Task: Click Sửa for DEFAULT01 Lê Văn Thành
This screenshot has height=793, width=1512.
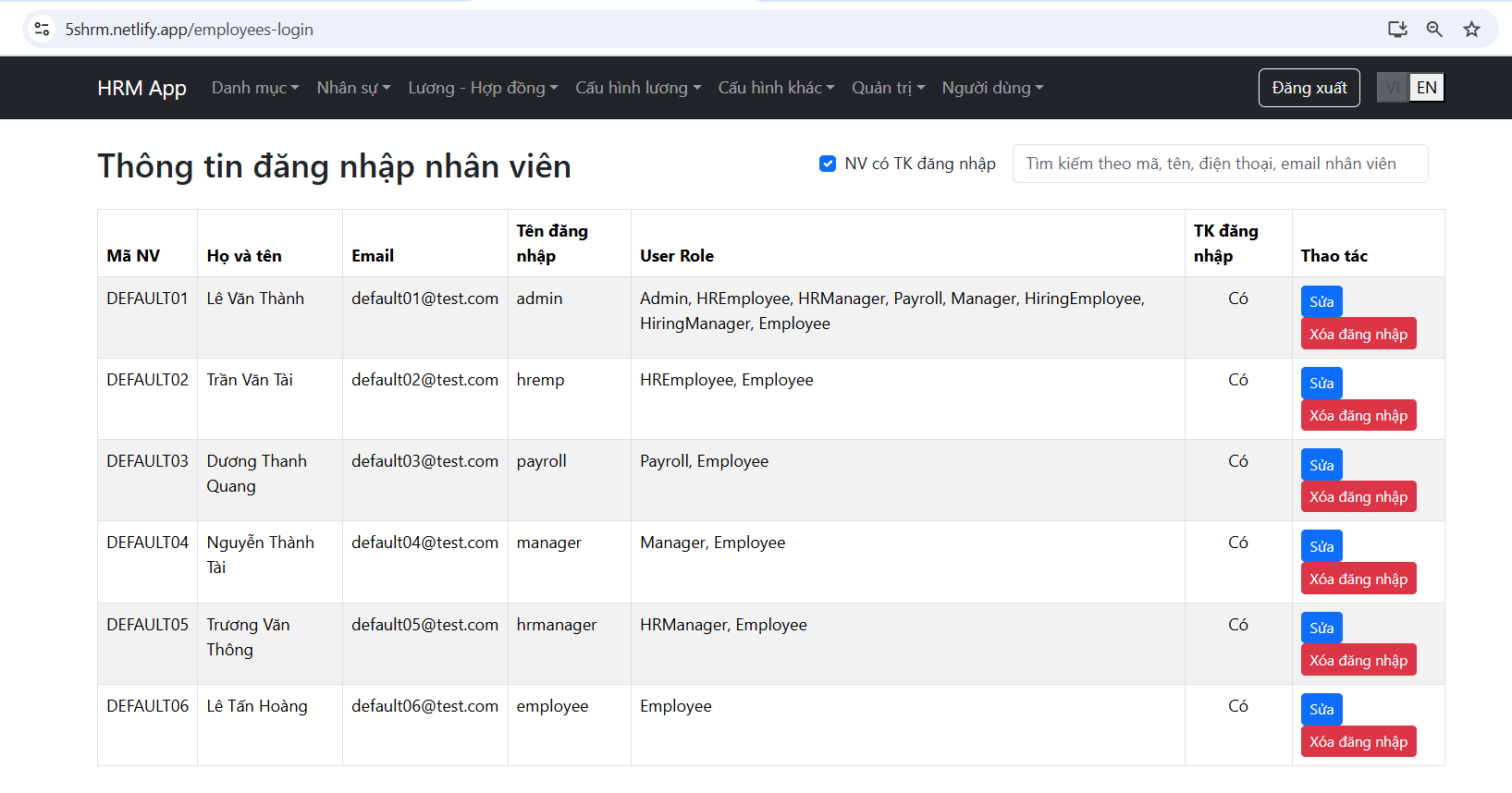Action: click(x=1321, y=301)
